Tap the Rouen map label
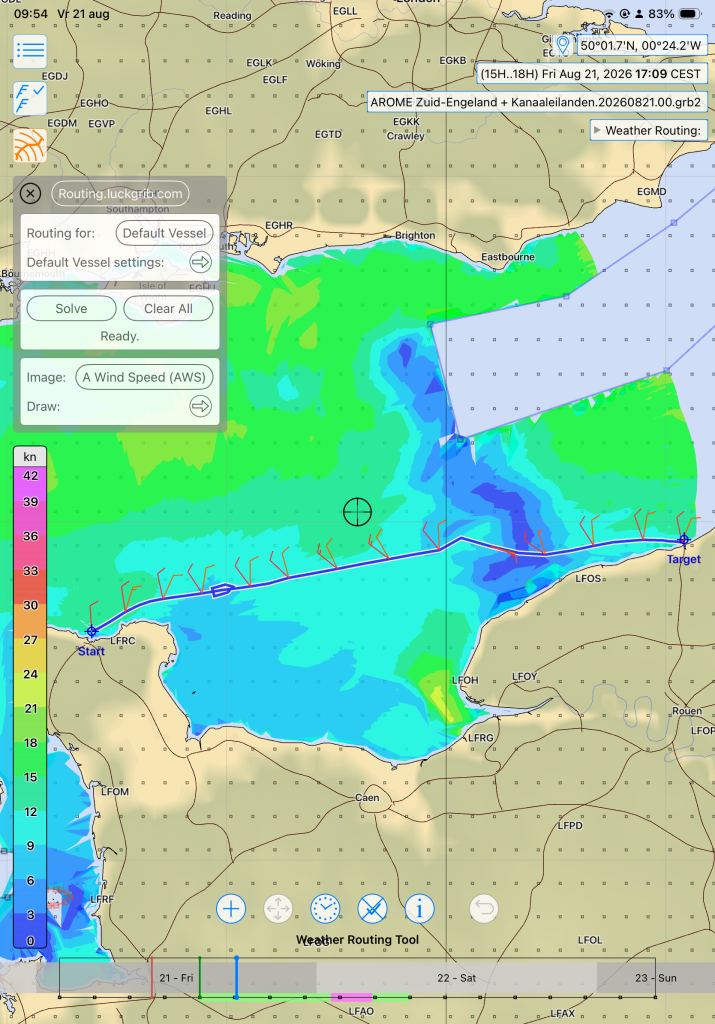The width and height of the screenshot is (715, 1024). coord(687,711)
